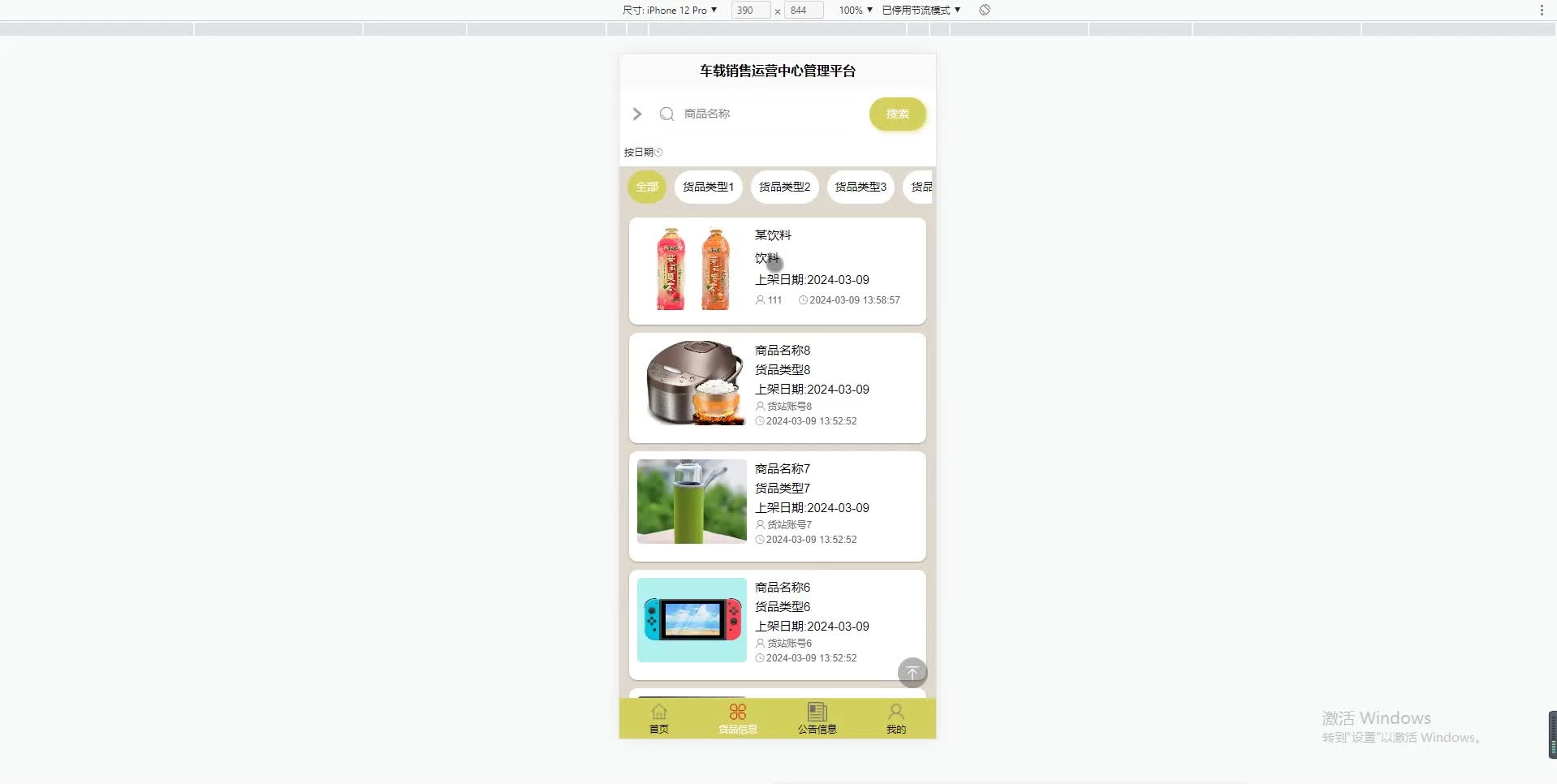This screenshot has height=784, width=1557.
Task: Click user icon beside 货站账号8
Action: [x=760, y=406]
